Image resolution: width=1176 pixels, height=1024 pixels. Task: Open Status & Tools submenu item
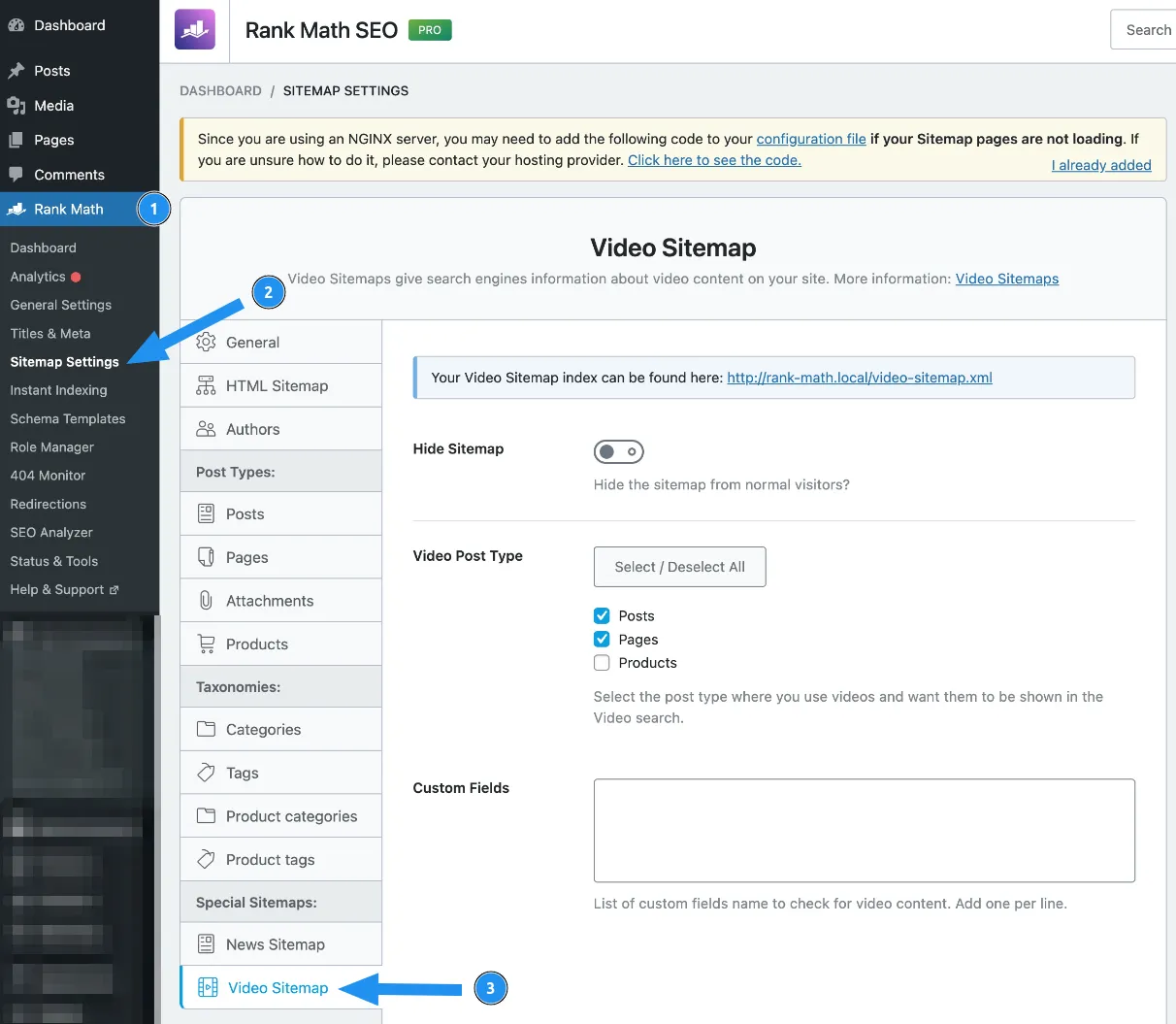coord(54,561)
